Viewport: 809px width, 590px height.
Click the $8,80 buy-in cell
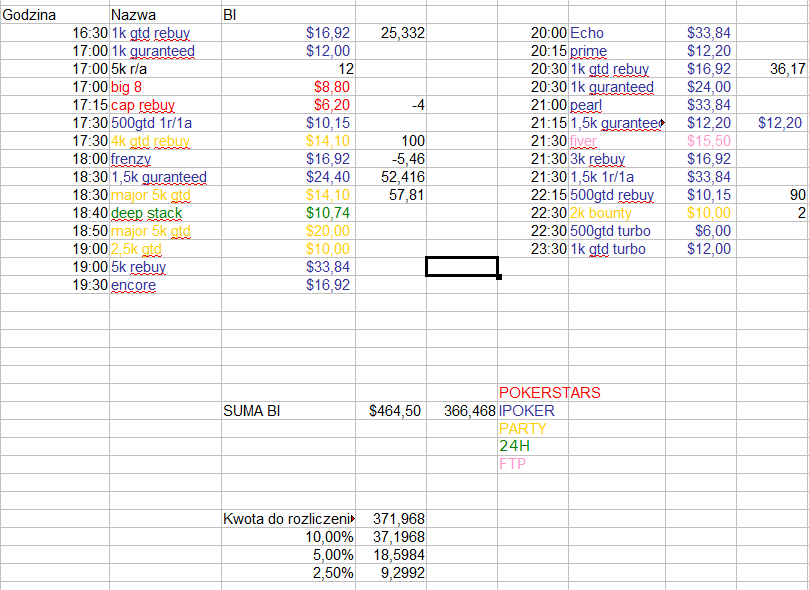pos(288,87)
